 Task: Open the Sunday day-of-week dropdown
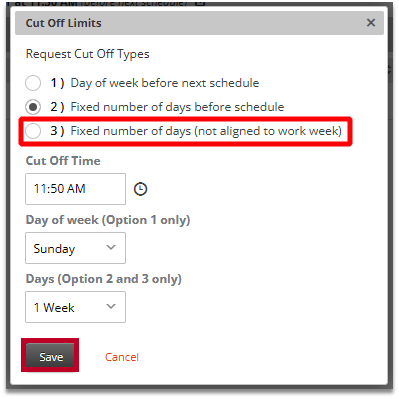click(x=75, y=248)
